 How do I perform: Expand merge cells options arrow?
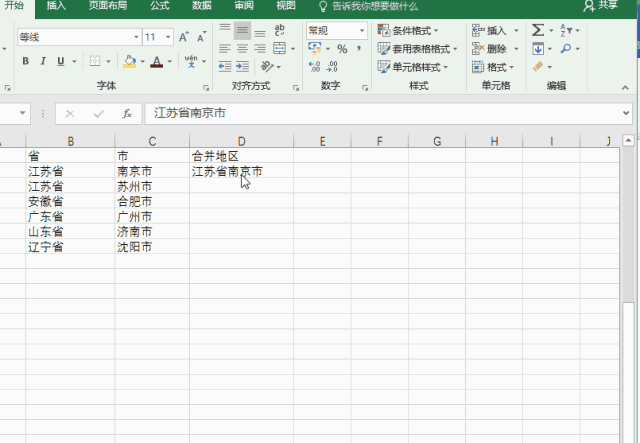293,49
